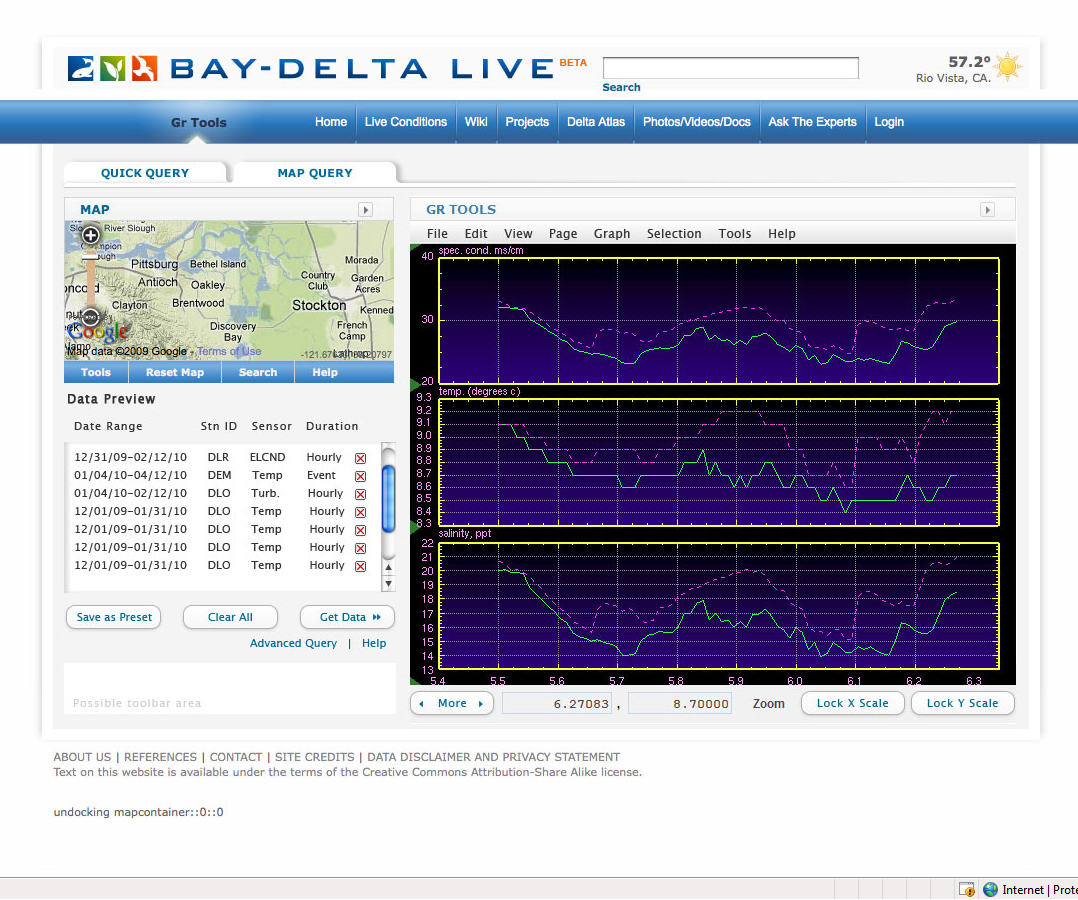The image size is (1078, 900).
Task: Click the map Tools button
Action: [96, 372]
